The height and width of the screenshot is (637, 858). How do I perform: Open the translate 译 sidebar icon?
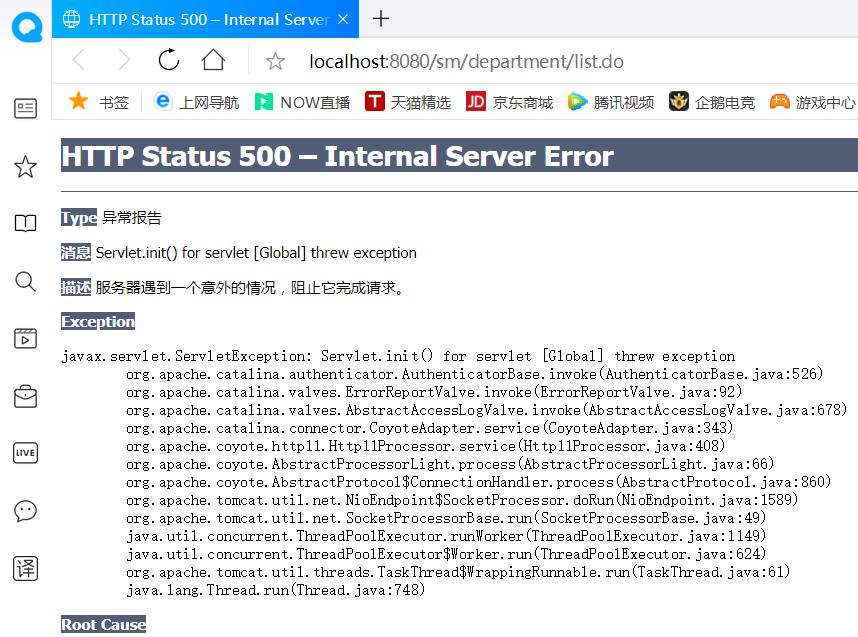click(25, 568)
